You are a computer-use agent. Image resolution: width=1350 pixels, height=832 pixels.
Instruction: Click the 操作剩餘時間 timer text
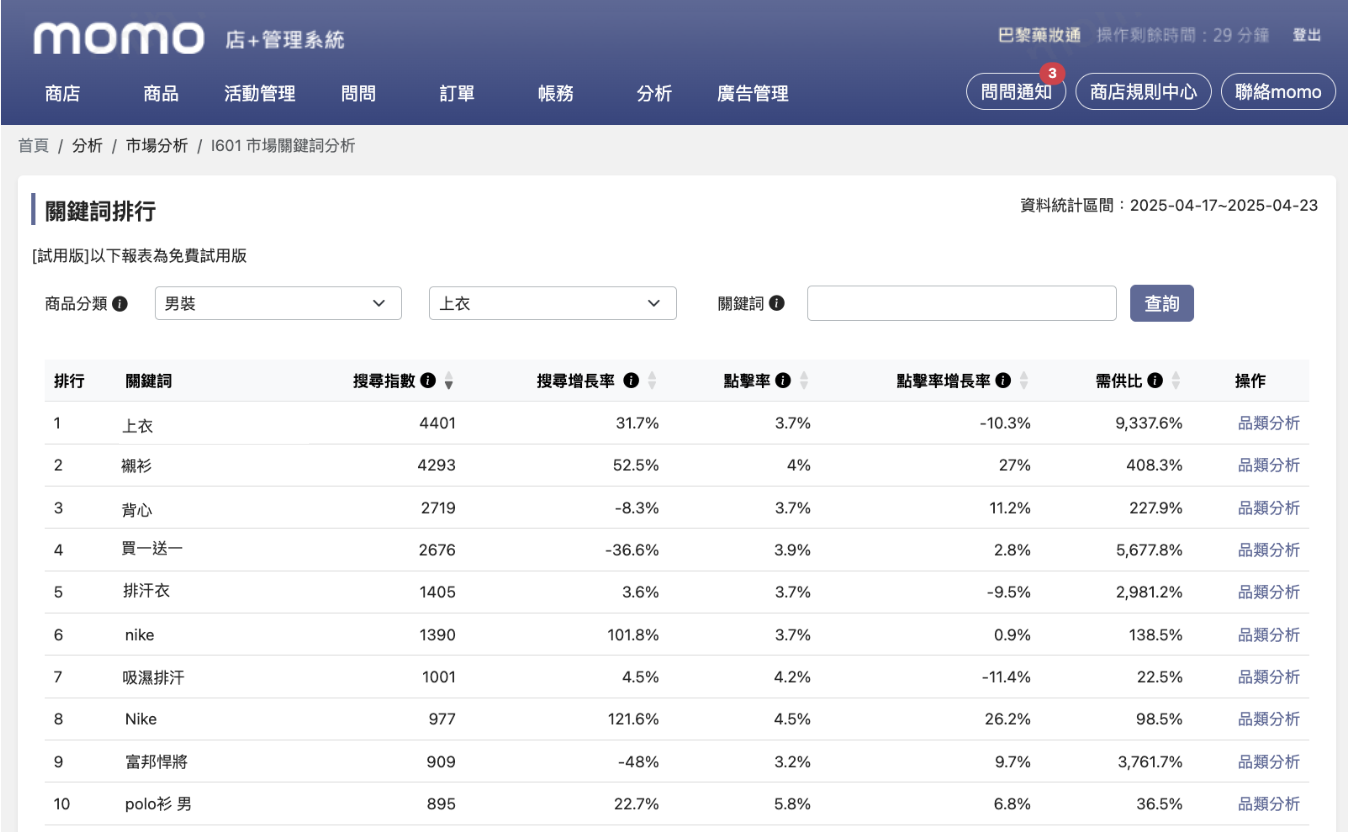(1183, 35)
